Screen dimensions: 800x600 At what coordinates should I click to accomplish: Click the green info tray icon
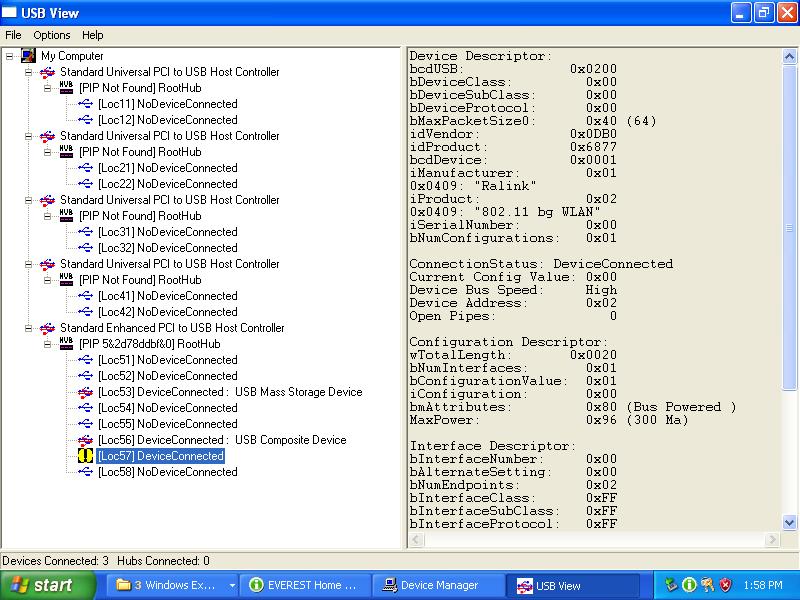click(689, 585)
